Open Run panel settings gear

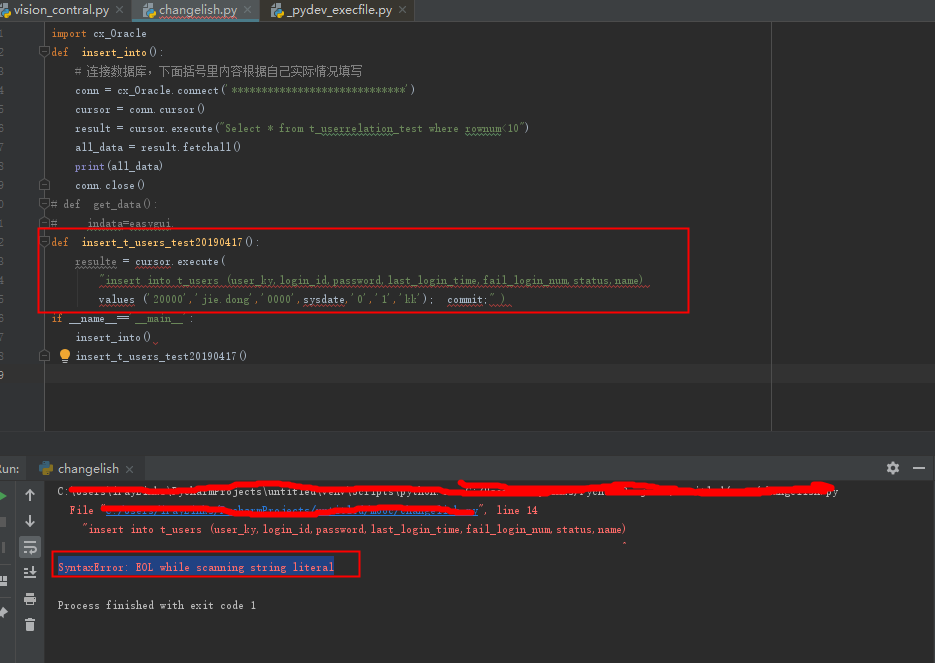pos(893,468)
